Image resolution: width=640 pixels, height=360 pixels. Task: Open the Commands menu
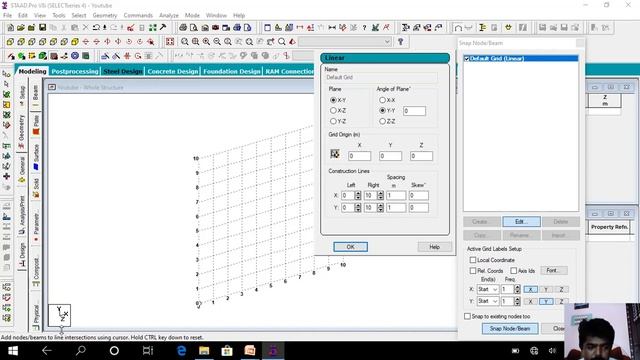(138, 15)
